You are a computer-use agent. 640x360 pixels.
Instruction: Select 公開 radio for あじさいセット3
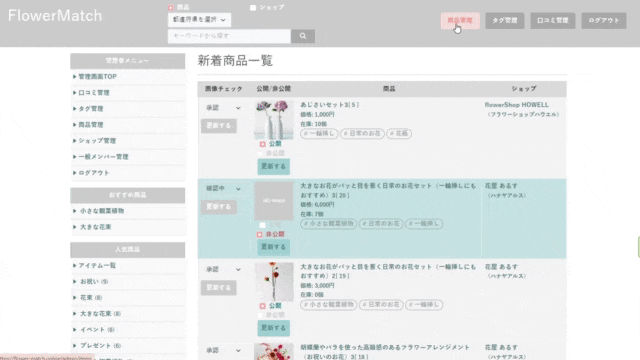coord(262,144)
